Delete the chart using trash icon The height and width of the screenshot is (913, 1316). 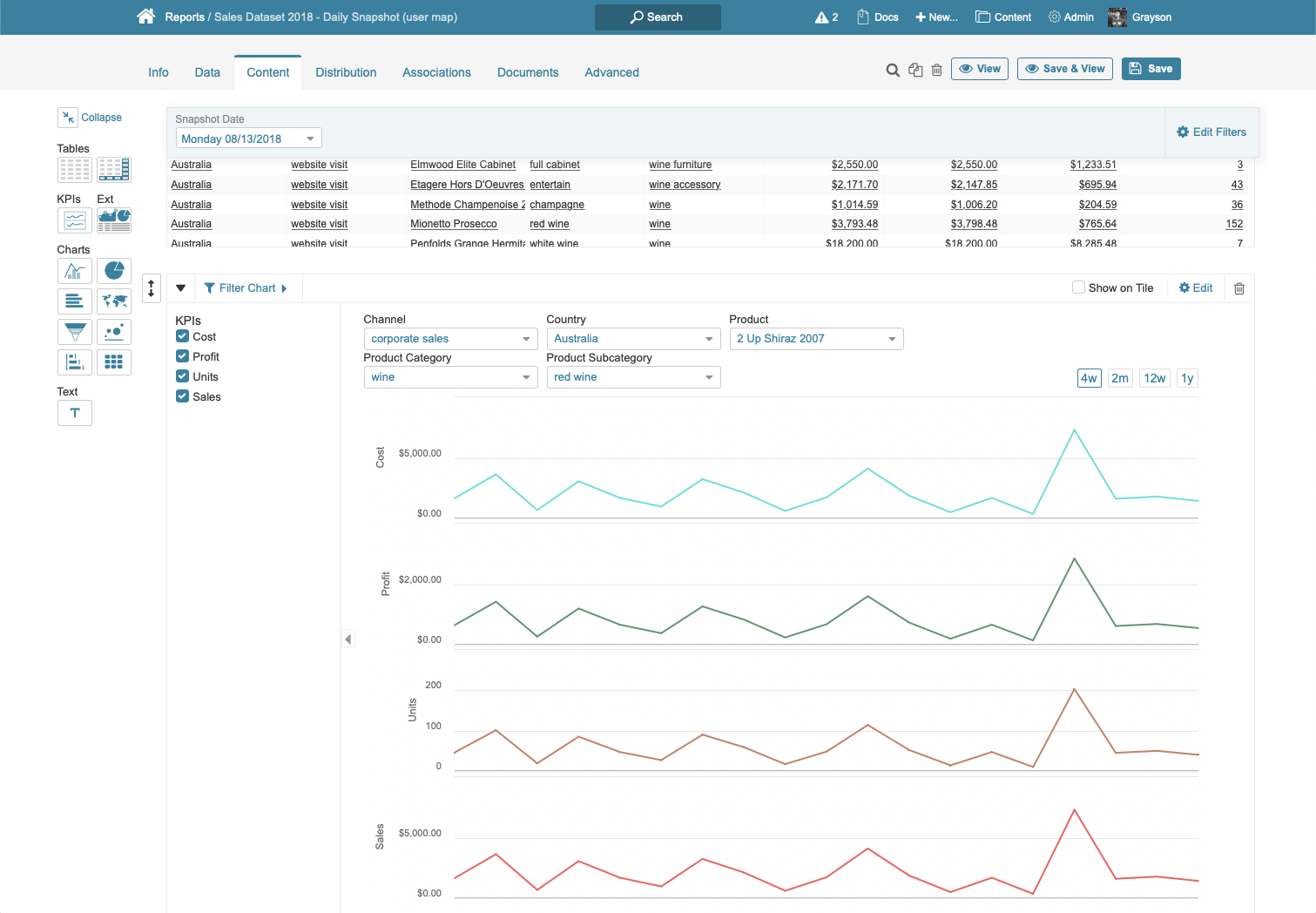[x=1239, y=288]
